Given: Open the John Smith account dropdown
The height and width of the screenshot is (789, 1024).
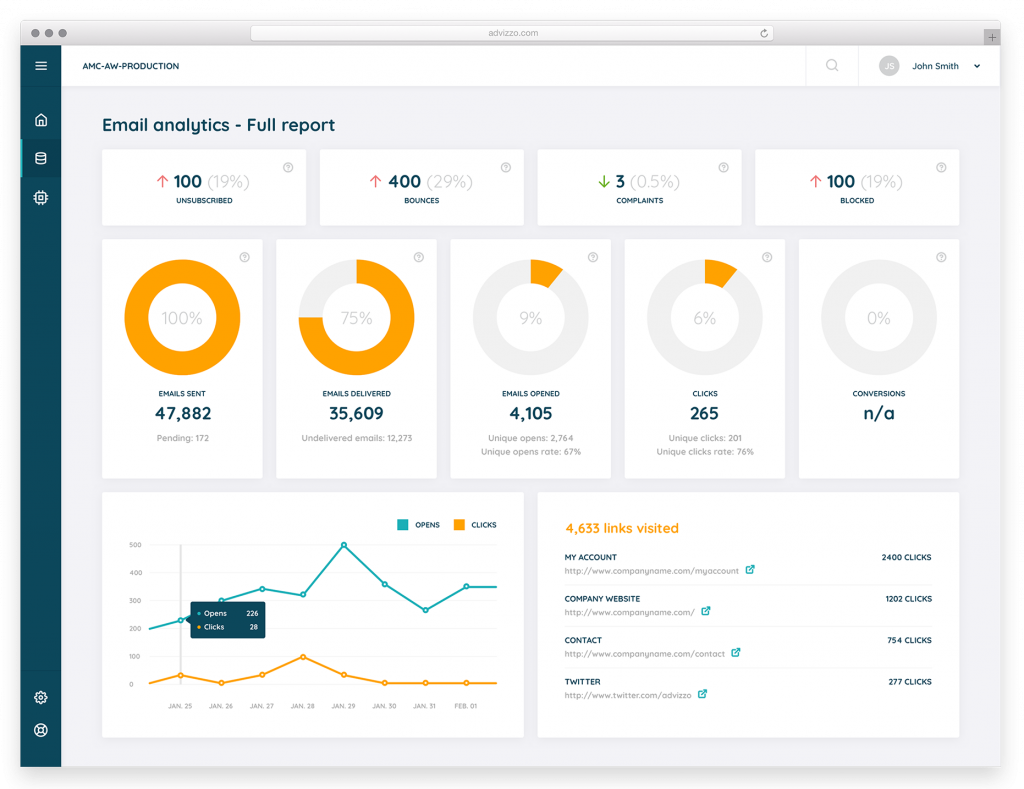Looking at the screenshot, I should coord(935,66).
